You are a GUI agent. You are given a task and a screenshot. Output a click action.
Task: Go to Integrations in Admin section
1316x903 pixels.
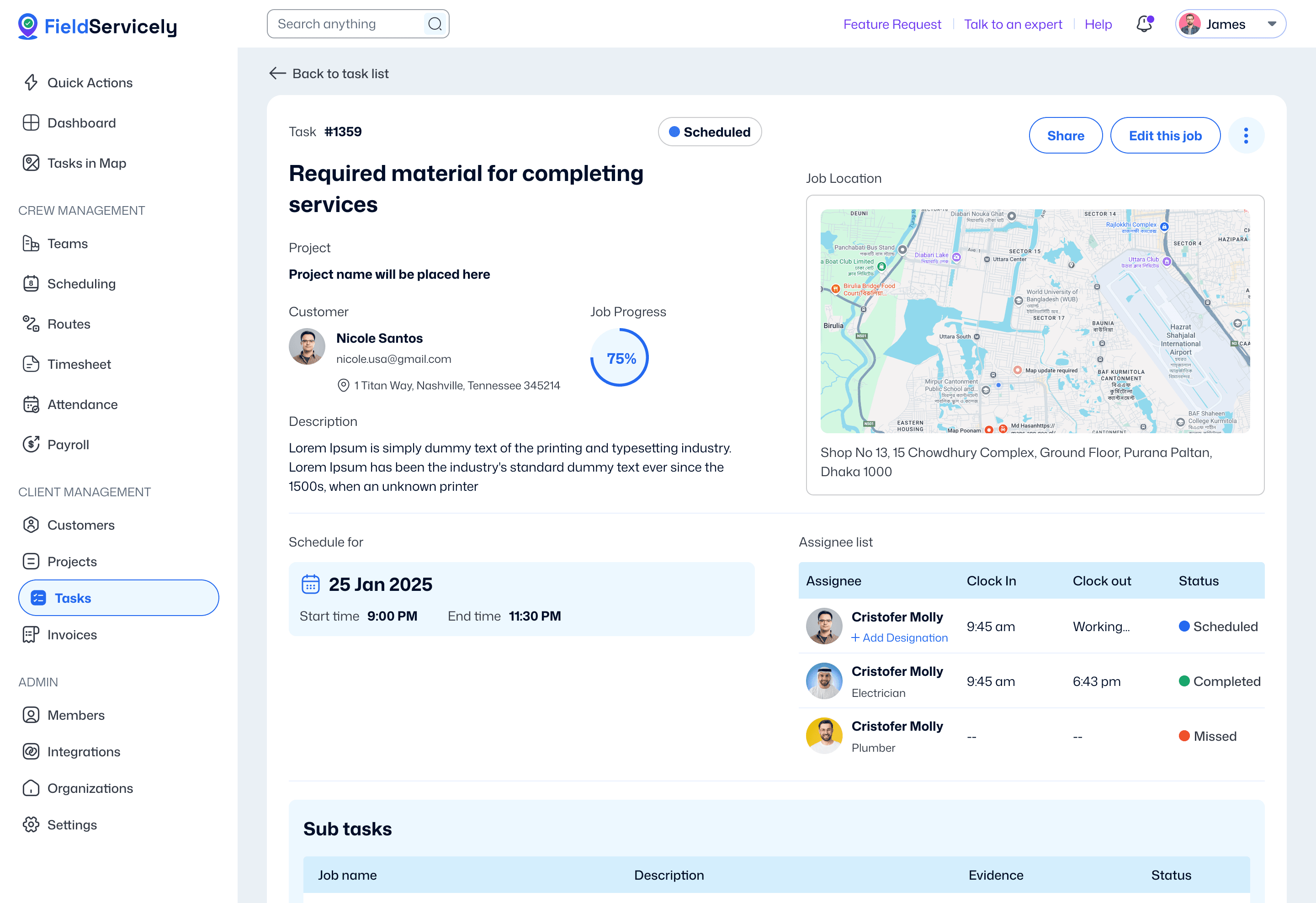pos(83,751)
